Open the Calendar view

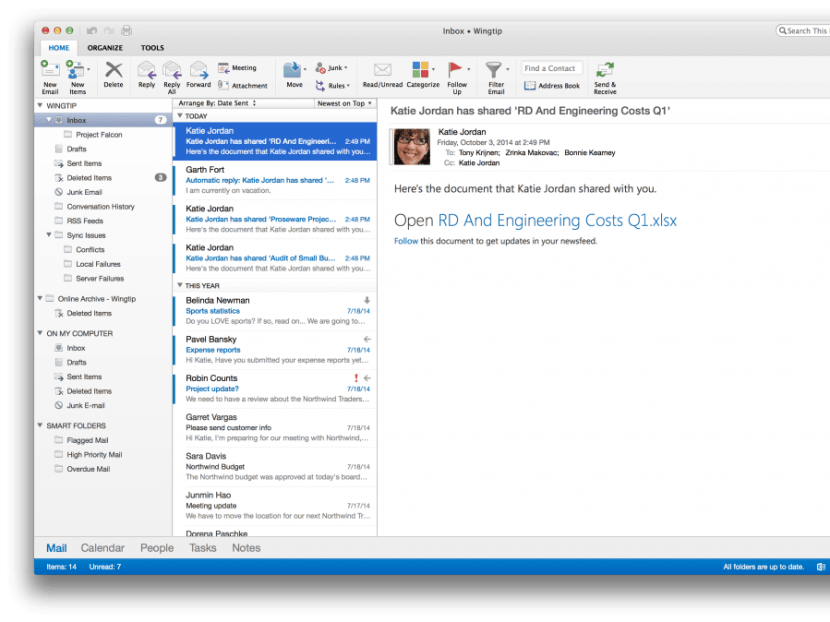105,547
